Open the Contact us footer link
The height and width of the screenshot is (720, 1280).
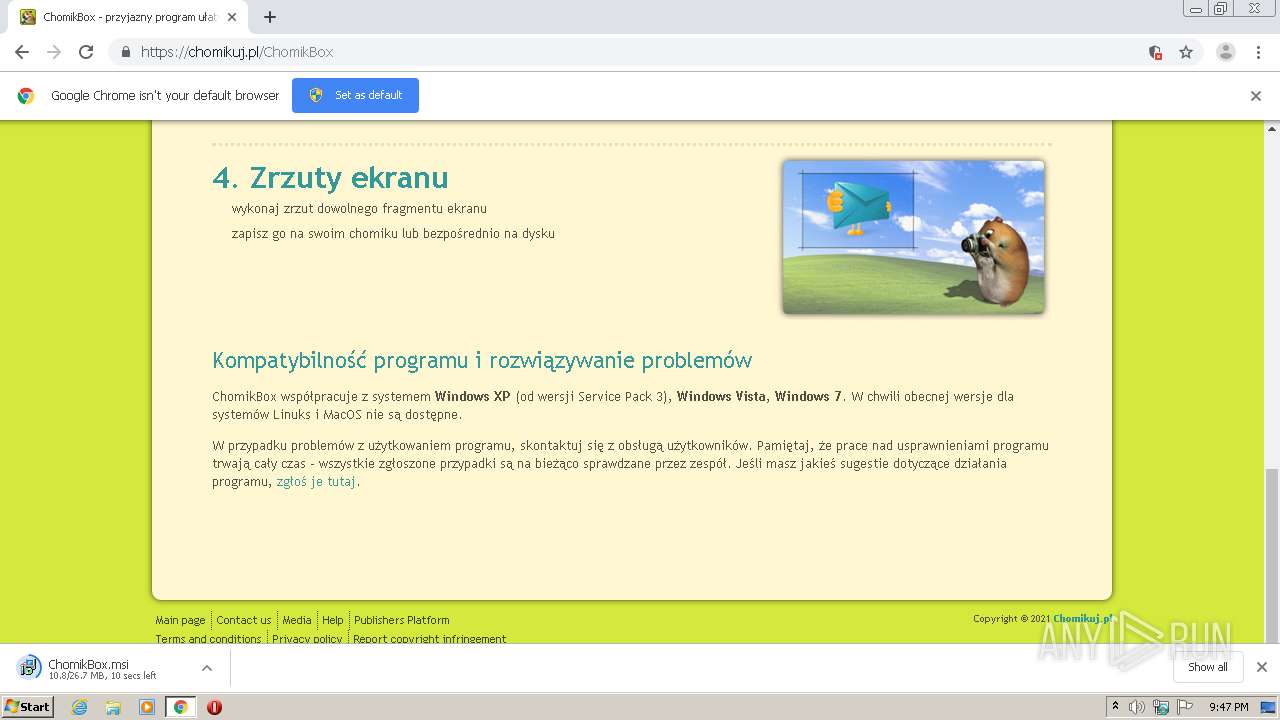[x=244, y=620]
